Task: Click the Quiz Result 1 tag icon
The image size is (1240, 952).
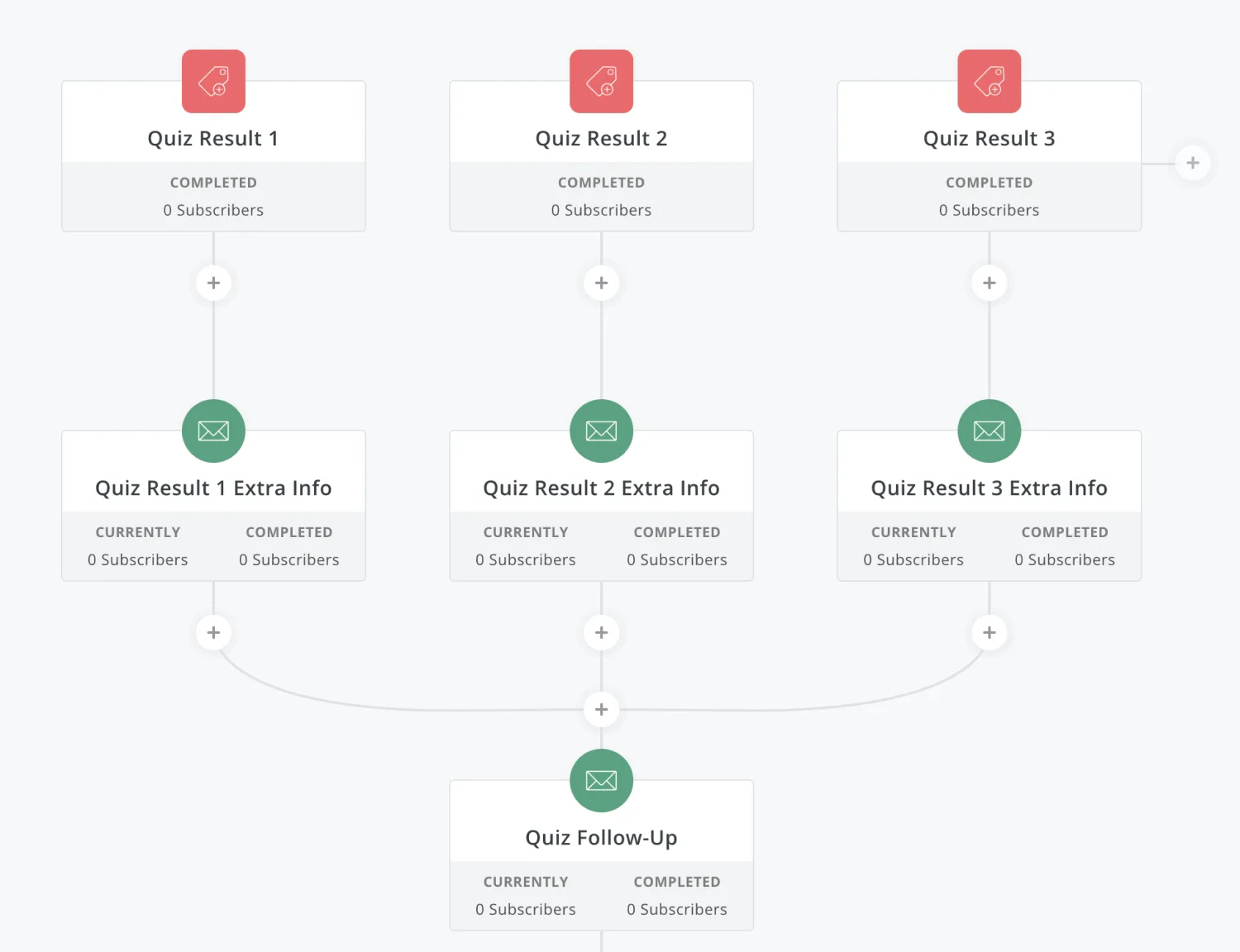Action: click(213, 81)
